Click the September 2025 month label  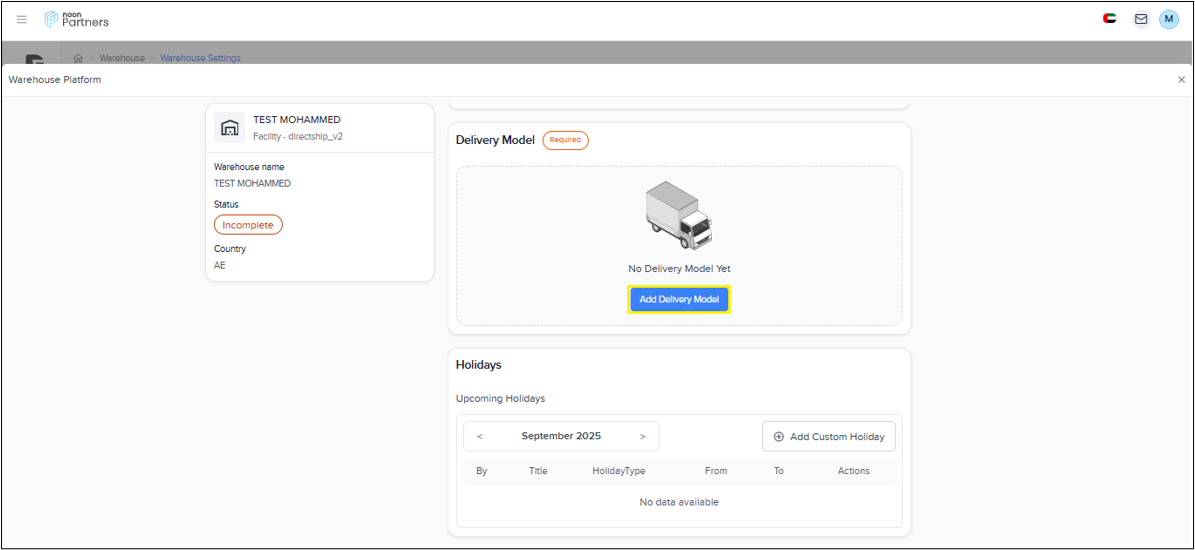(x=561, y=437)
